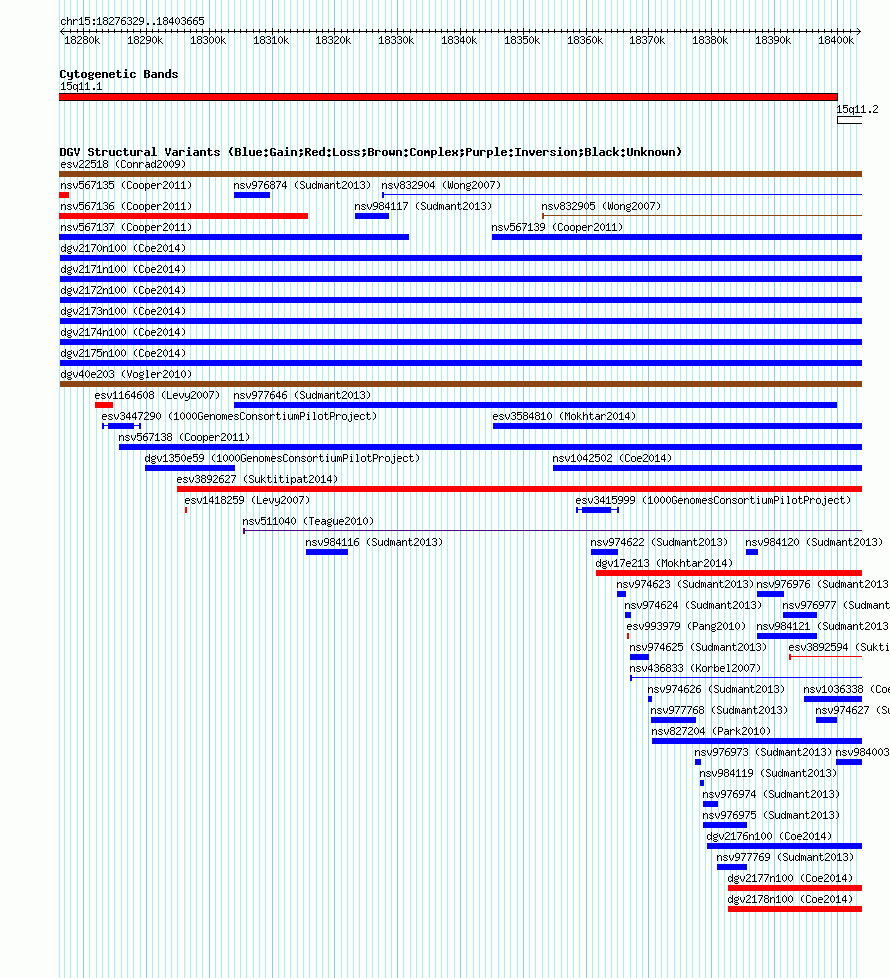Image resolution: width=890 pixels, height=978 pixels.
Task: Click nsv984120 (Sudmant2013) label
Action: [814, 542]
